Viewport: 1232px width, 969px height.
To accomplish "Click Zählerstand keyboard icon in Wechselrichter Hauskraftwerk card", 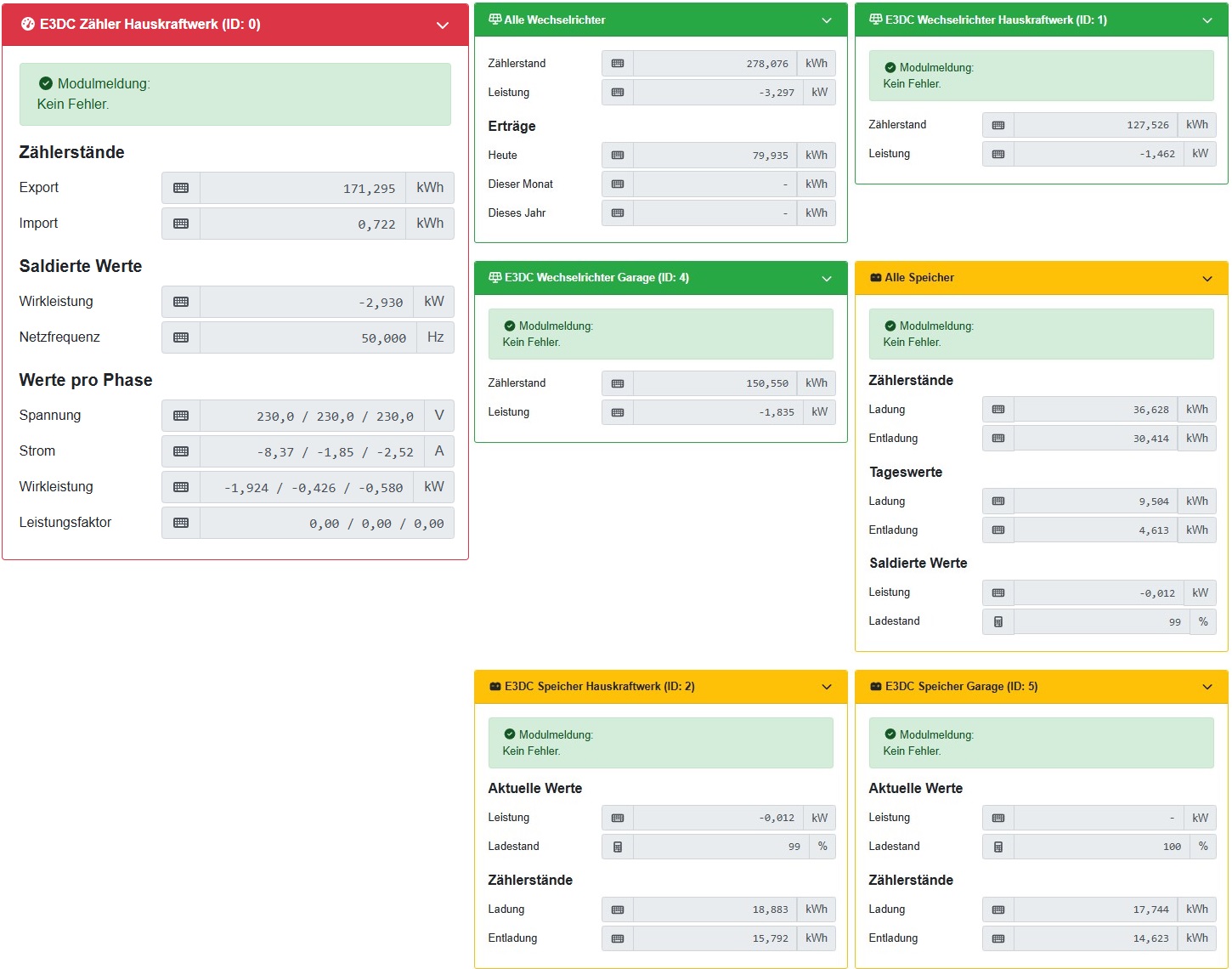I will coord(998,125).
